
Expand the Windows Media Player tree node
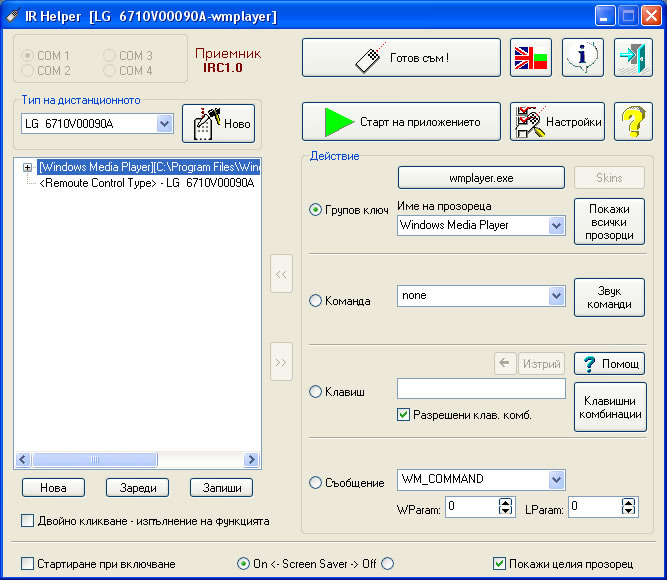[27, 167]
